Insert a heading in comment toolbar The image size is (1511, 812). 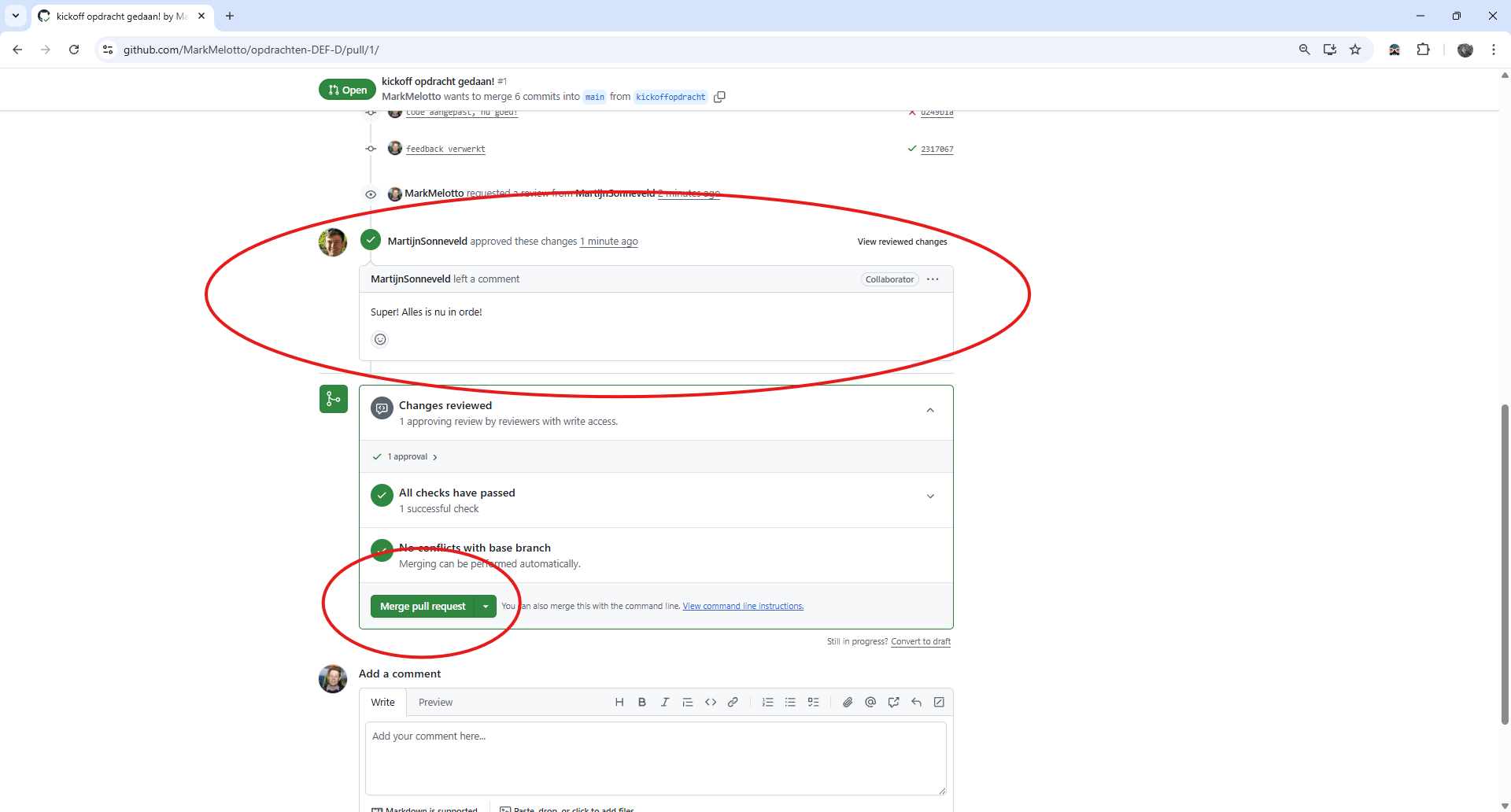tap(619, 702)
